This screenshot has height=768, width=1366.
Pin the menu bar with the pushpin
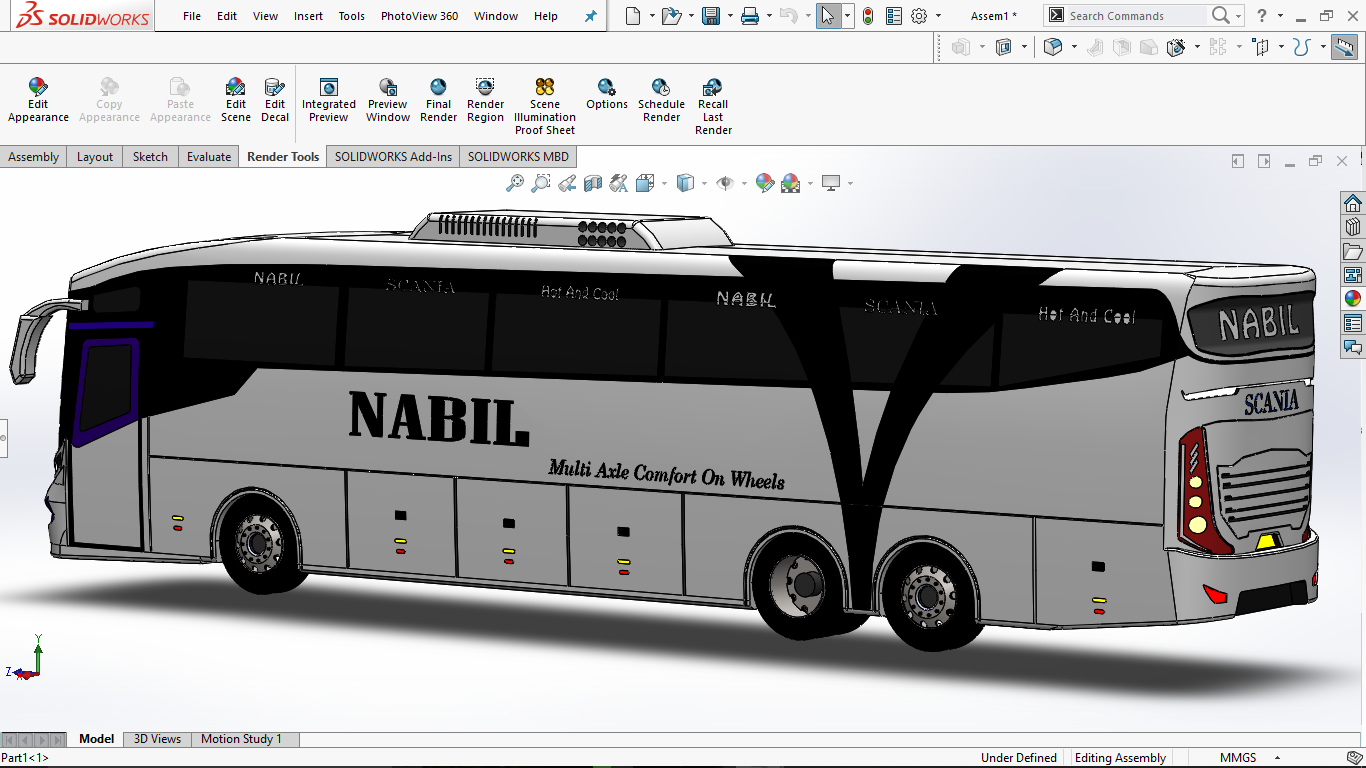click(590, 16)
